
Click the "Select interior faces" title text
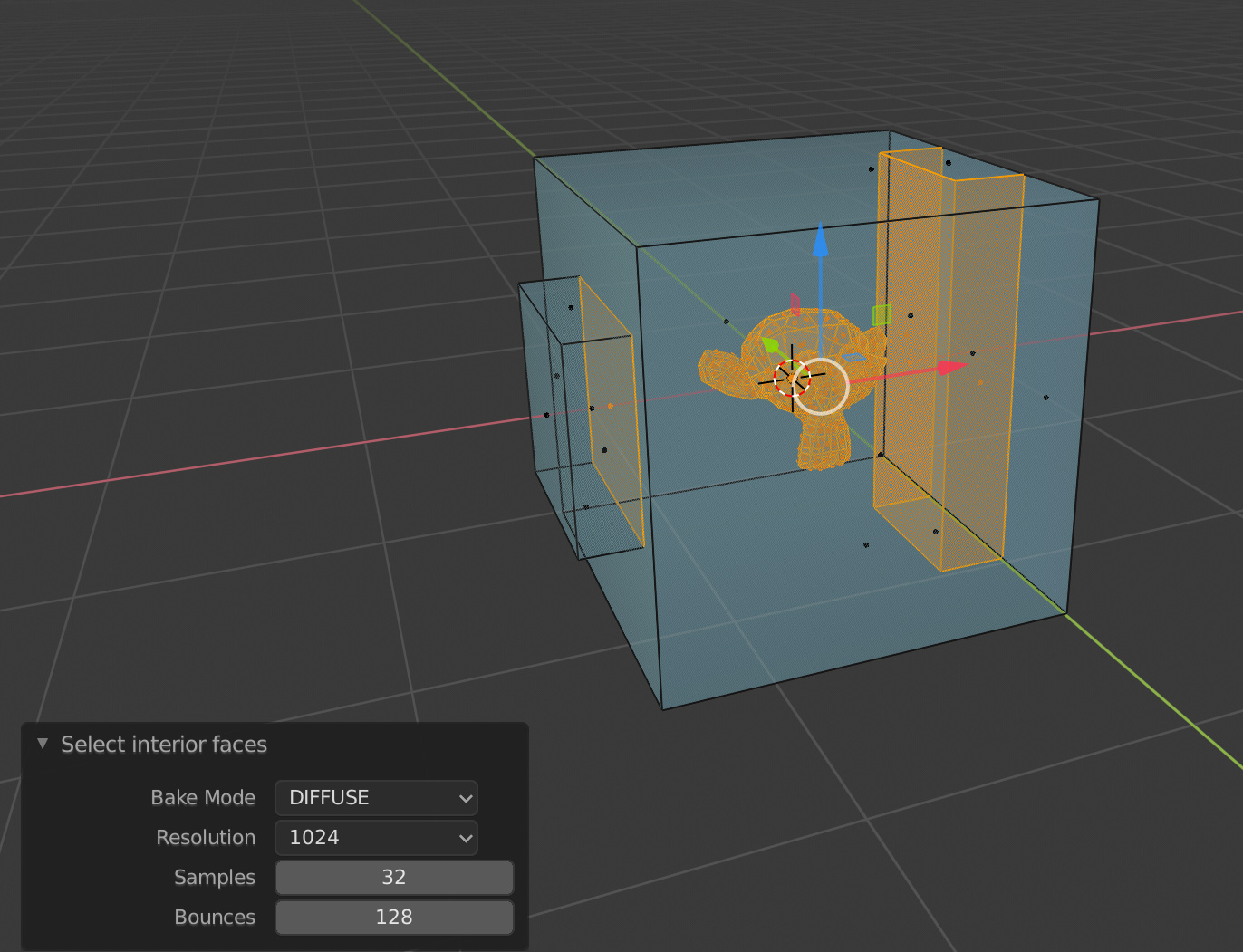[x=164, y=745]
